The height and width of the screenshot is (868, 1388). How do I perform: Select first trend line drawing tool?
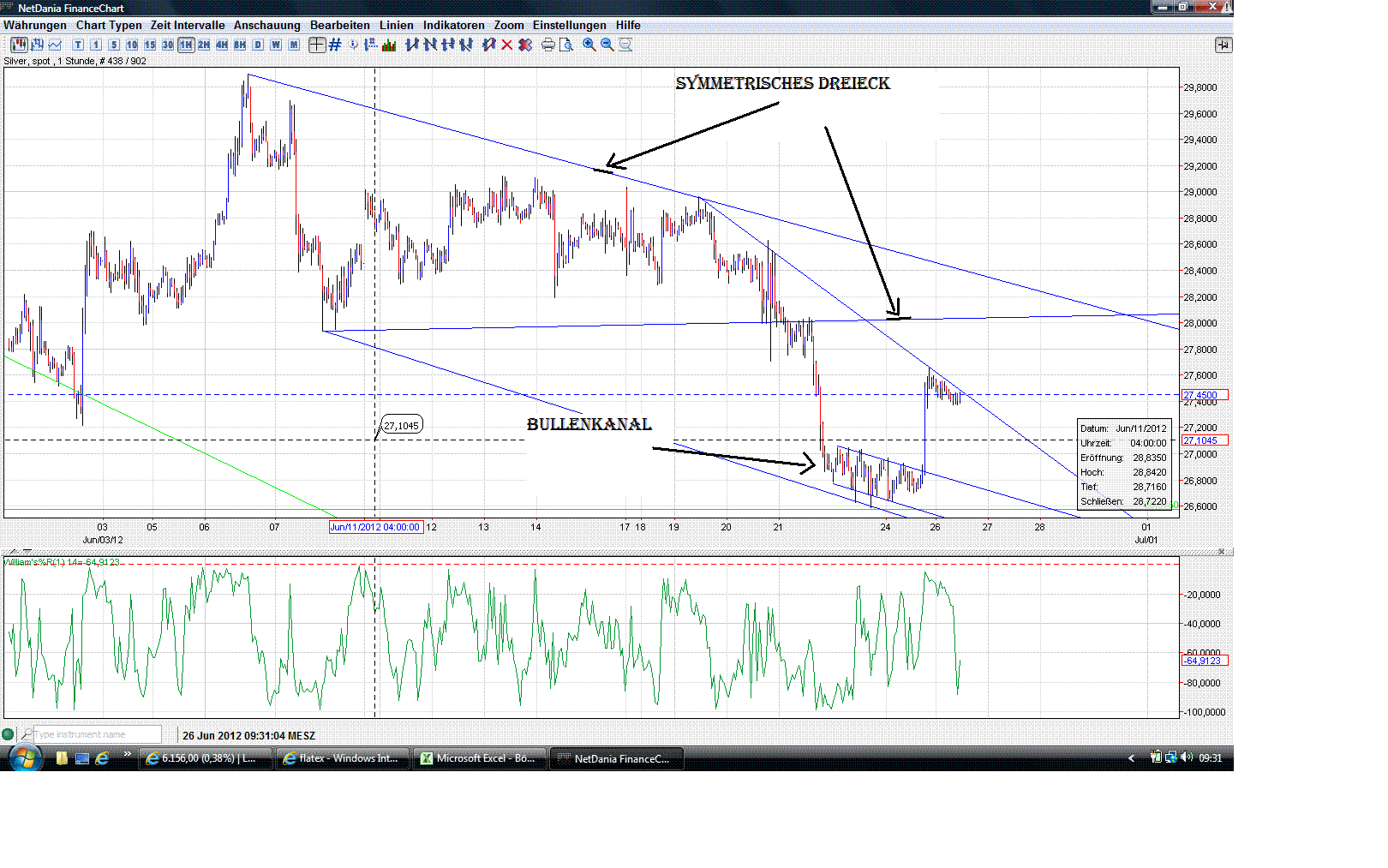[412, 45]
